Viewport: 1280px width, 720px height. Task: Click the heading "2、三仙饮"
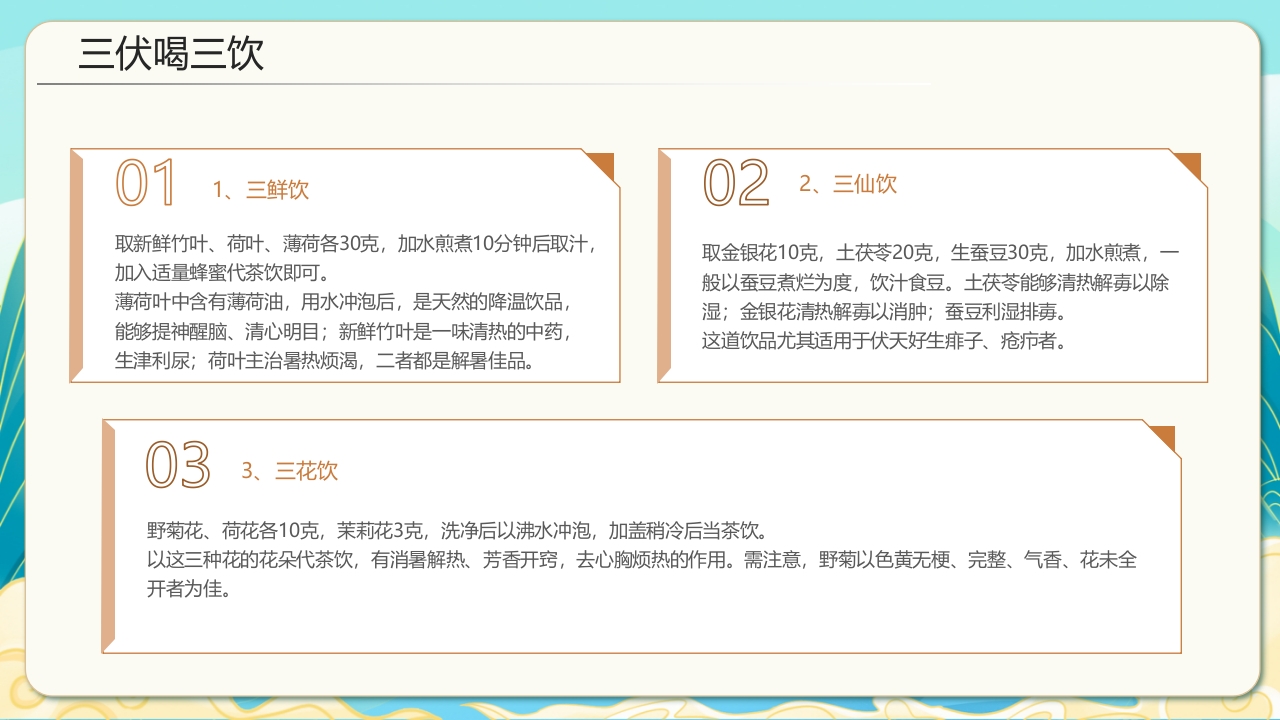[x=848, y=184]
